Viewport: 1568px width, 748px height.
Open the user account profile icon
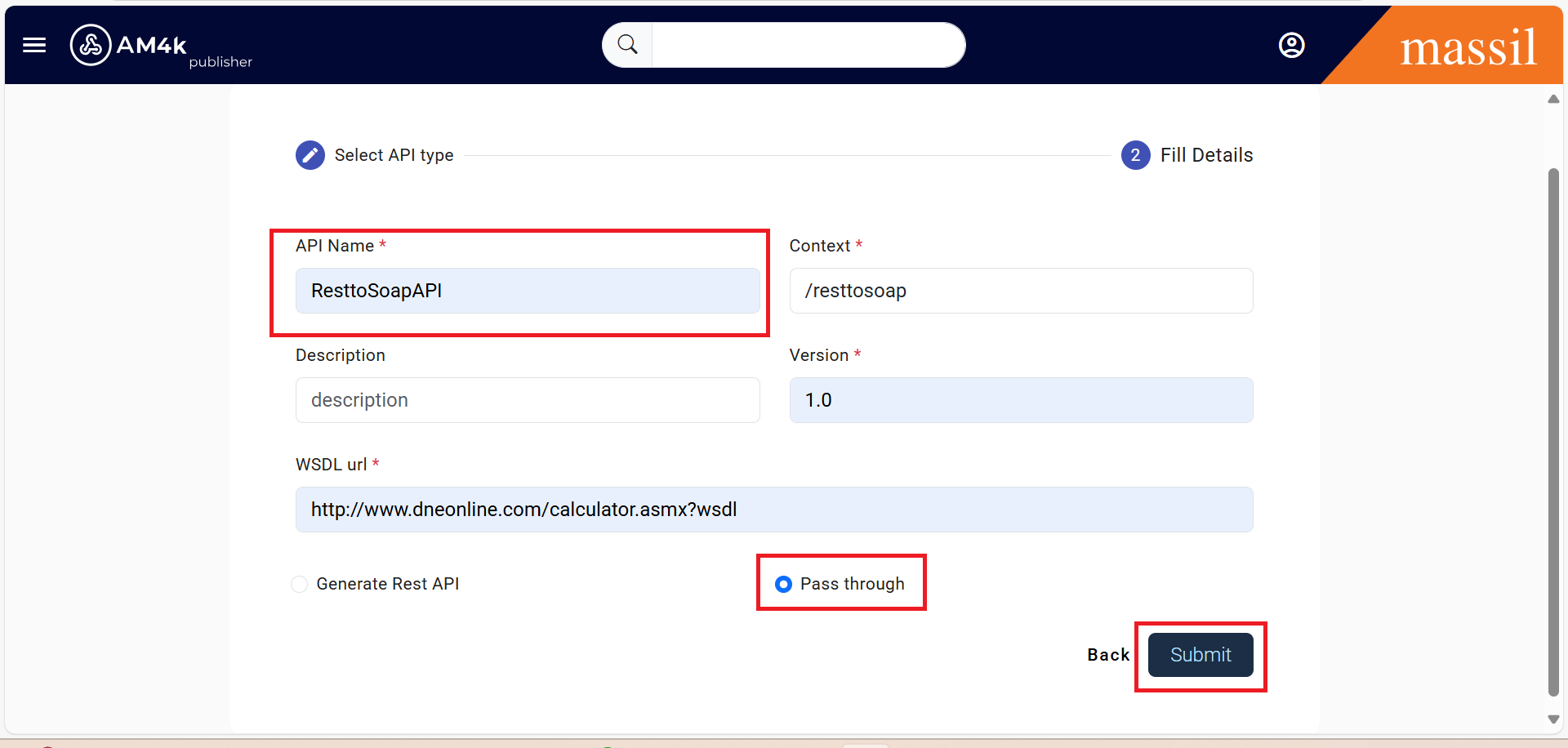point(1291,45)
